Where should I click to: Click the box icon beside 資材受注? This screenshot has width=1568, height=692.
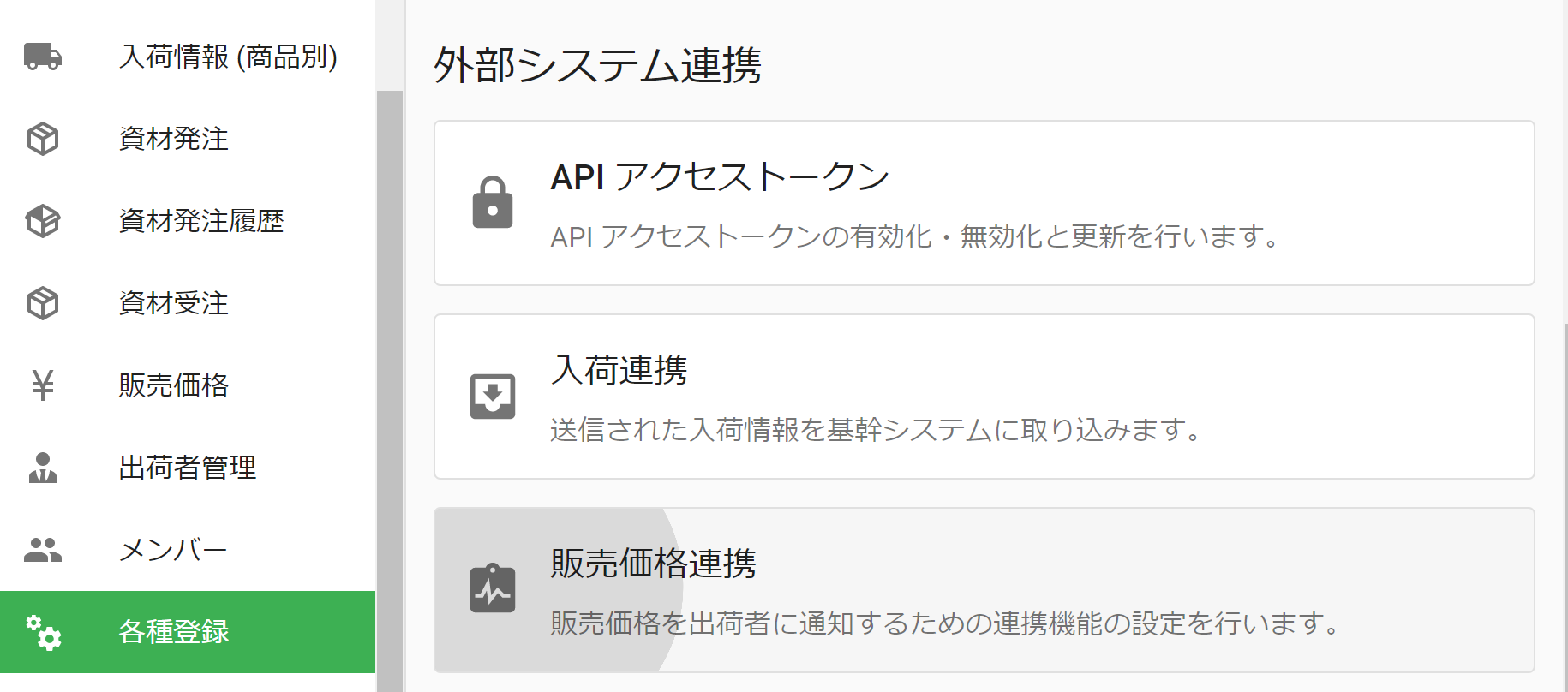click(x=43, y=303)
